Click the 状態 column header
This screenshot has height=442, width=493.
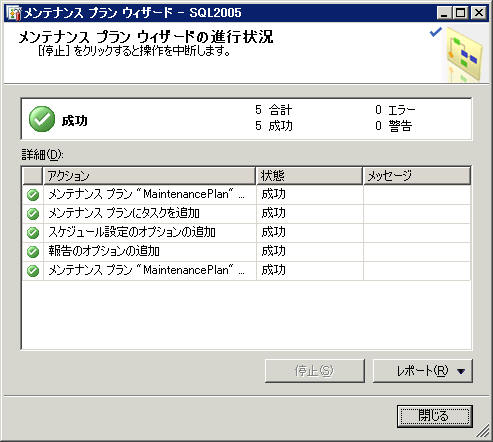coord(309,176)
